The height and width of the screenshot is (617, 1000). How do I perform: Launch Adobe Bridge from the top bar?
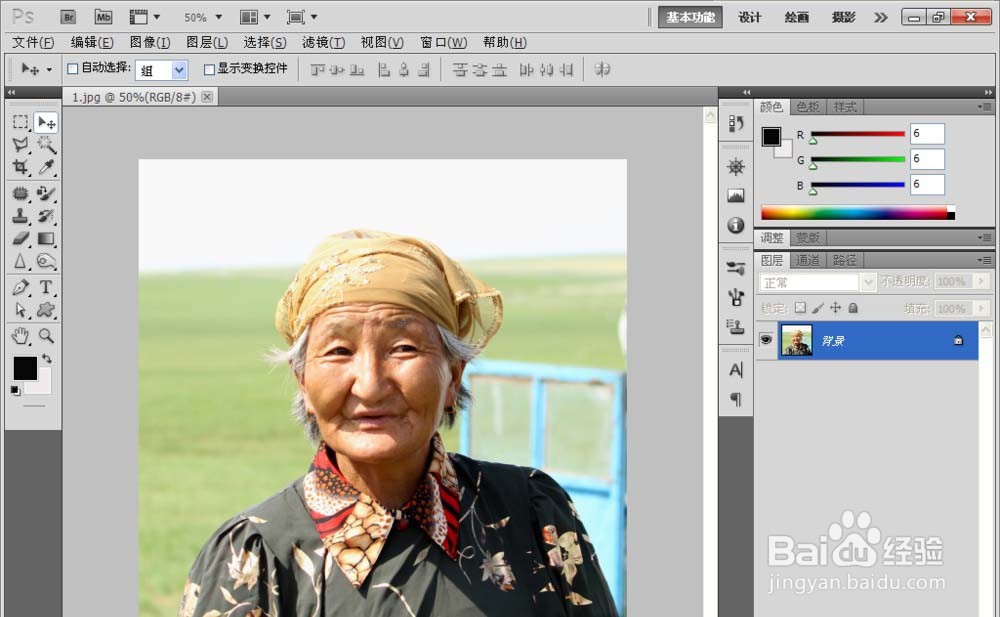point(68,17)
